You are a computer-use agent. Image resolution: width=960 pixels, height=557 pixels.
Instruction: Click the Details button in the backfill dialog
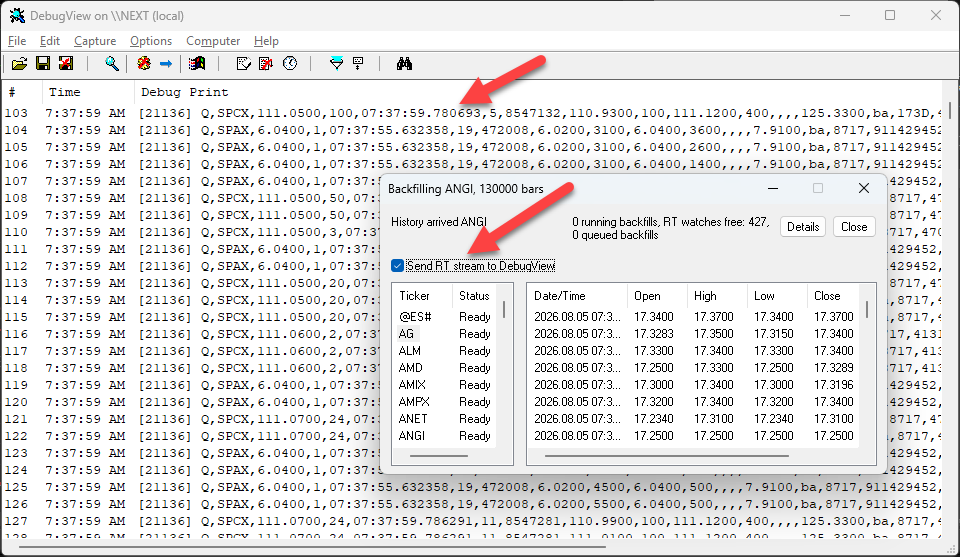tap(803, 227)
